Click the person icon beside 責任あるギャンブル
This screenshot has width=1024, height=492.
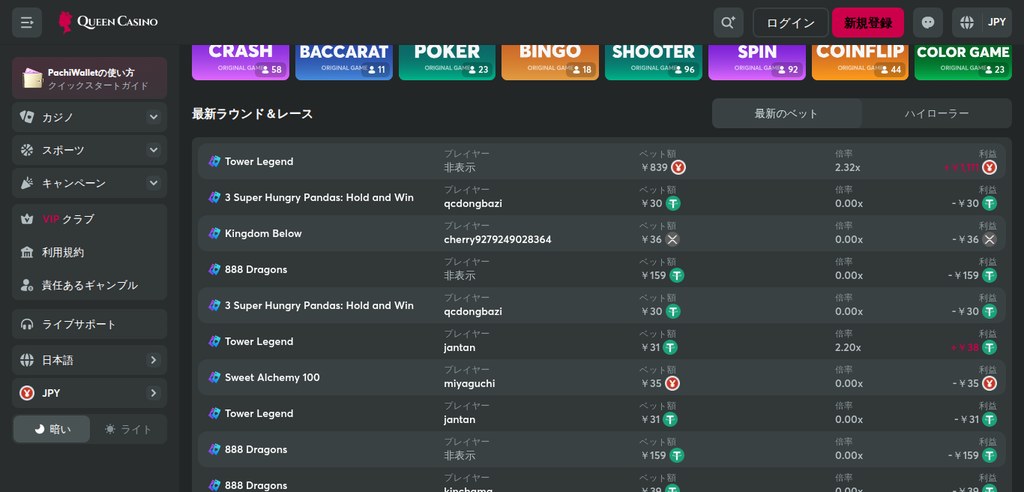[27, 286]
